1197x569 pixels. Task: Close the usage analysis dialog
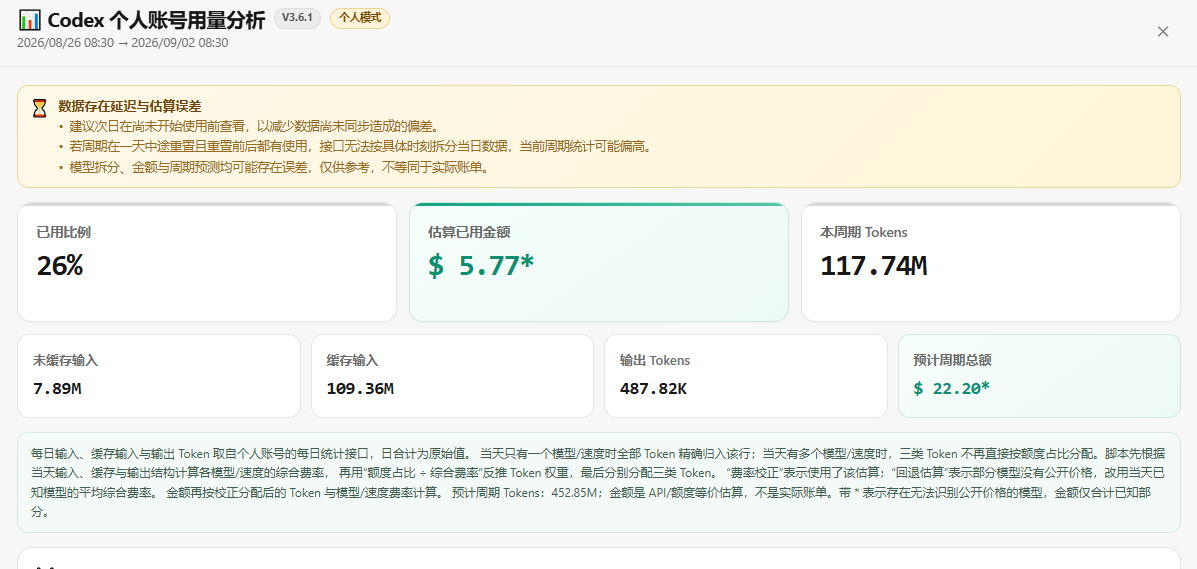point(1163,31)
